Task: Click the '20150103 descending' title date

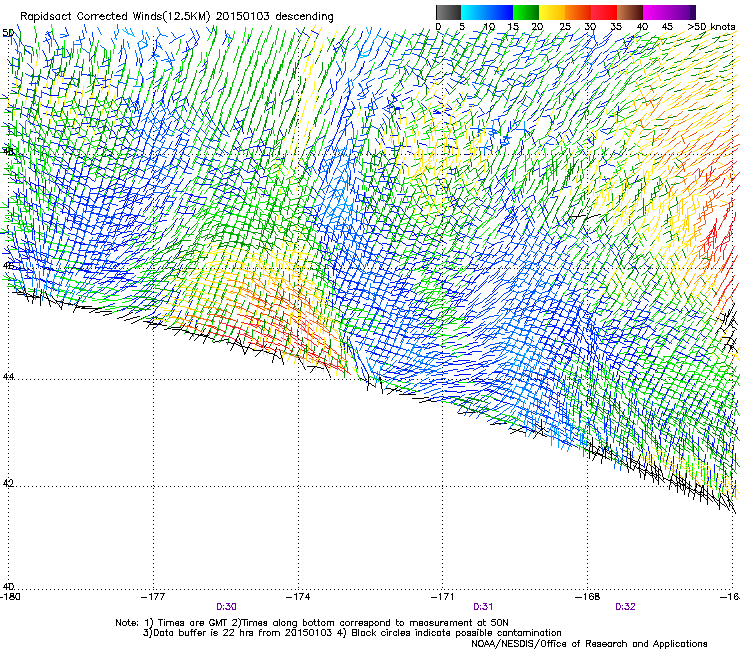Action: click(275, 17)
